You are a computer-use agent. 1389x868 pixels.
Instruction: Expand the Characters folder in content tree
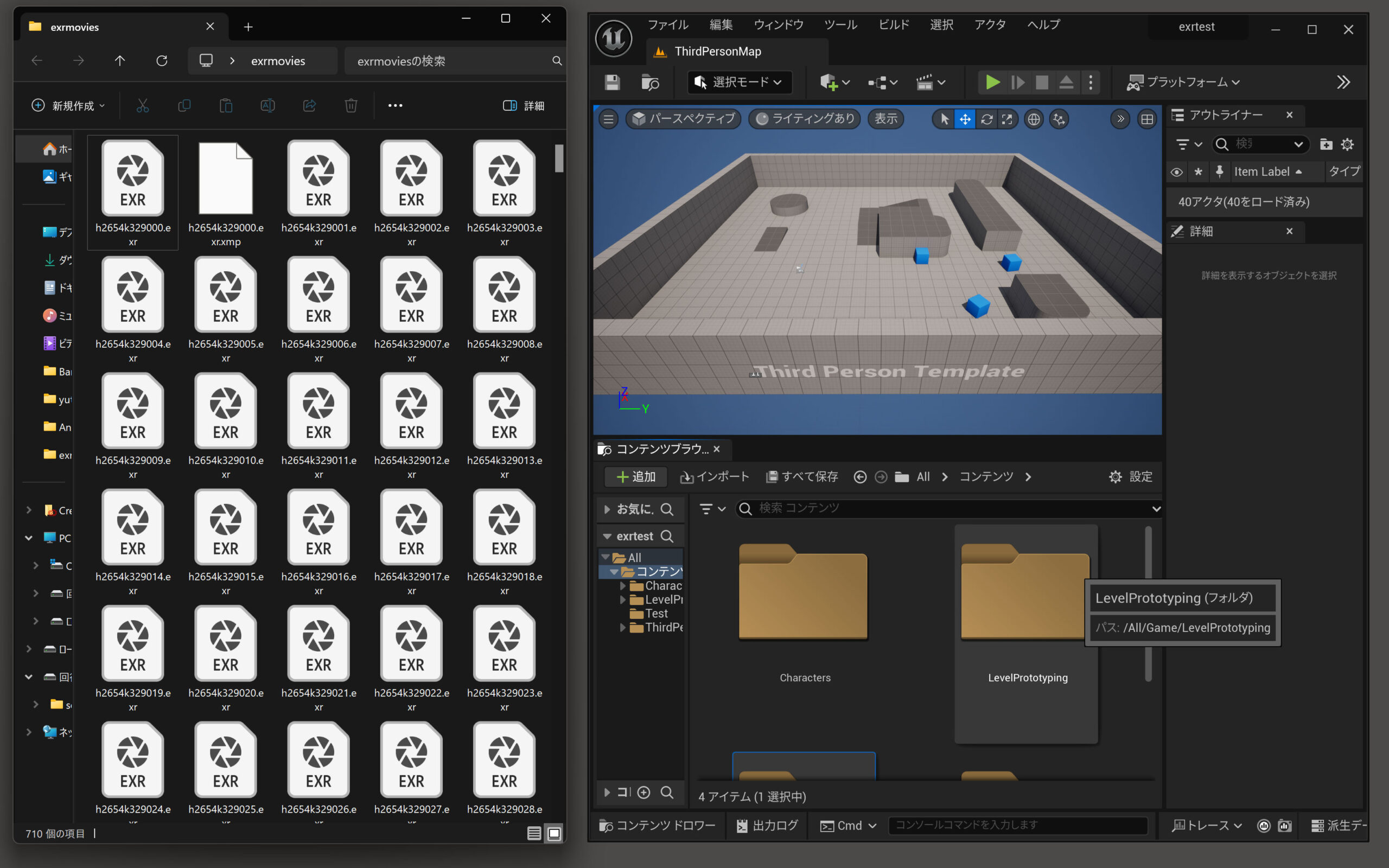(x=623, y=585)
